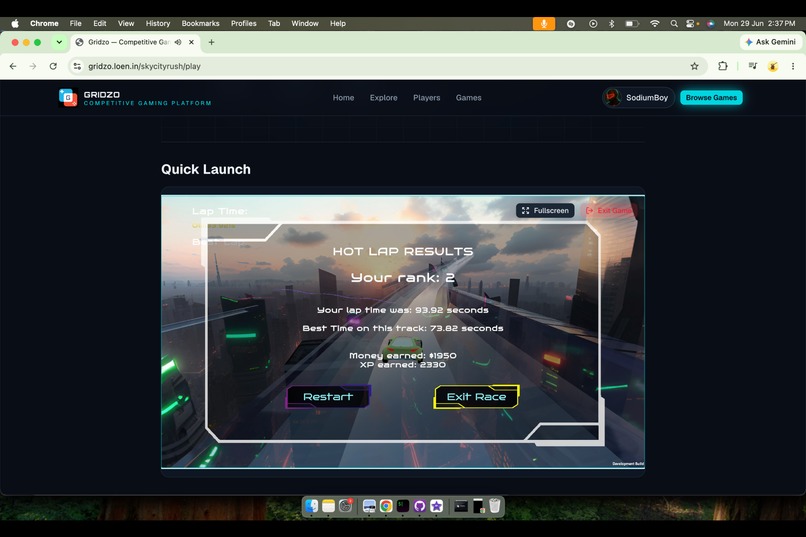Launch Siri from menu bar
Viewport: 806px width, 537px height.
coord(711,24)
